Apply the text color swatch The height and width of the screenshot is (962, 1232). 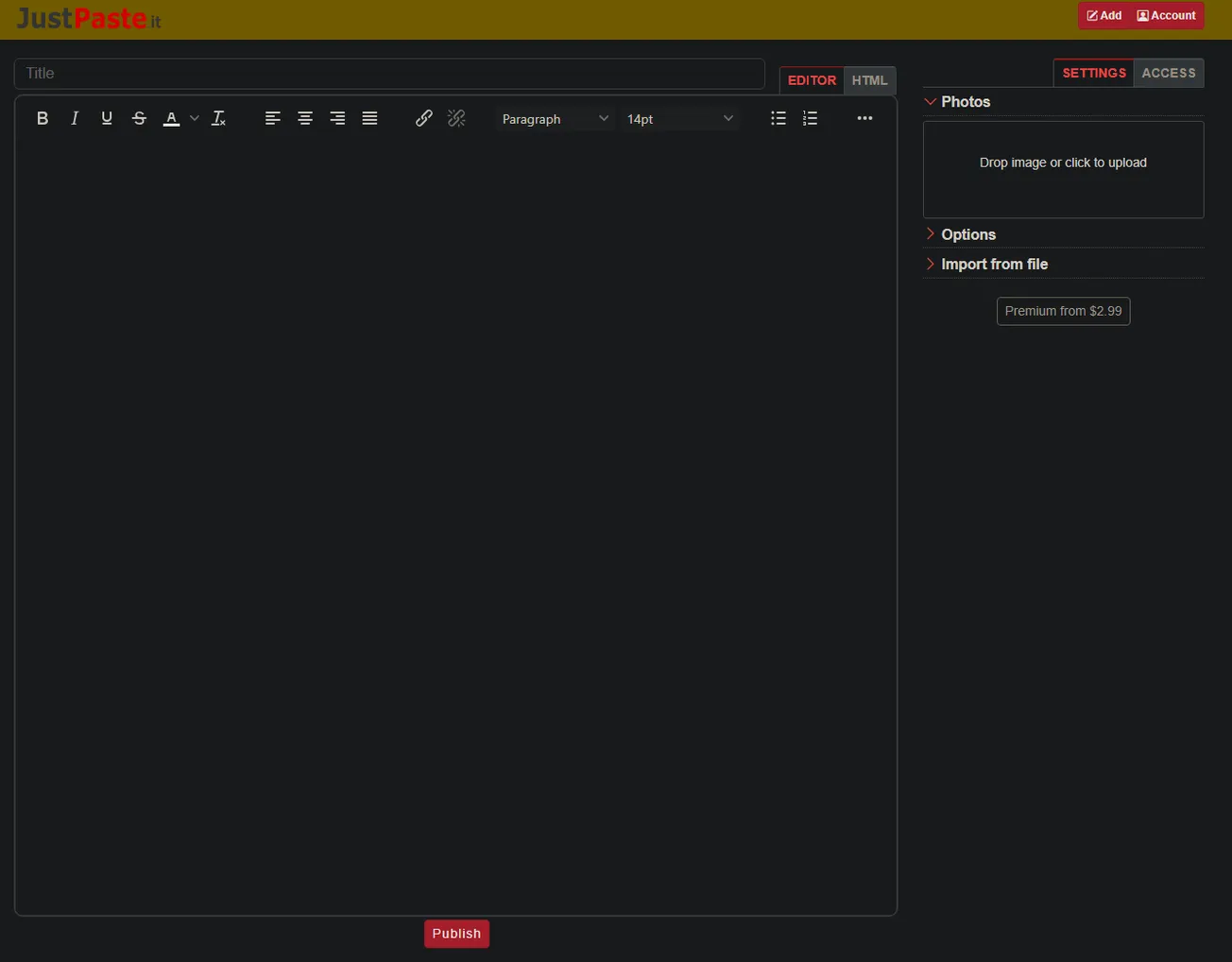pyautogui.click(x=171, y=118)
